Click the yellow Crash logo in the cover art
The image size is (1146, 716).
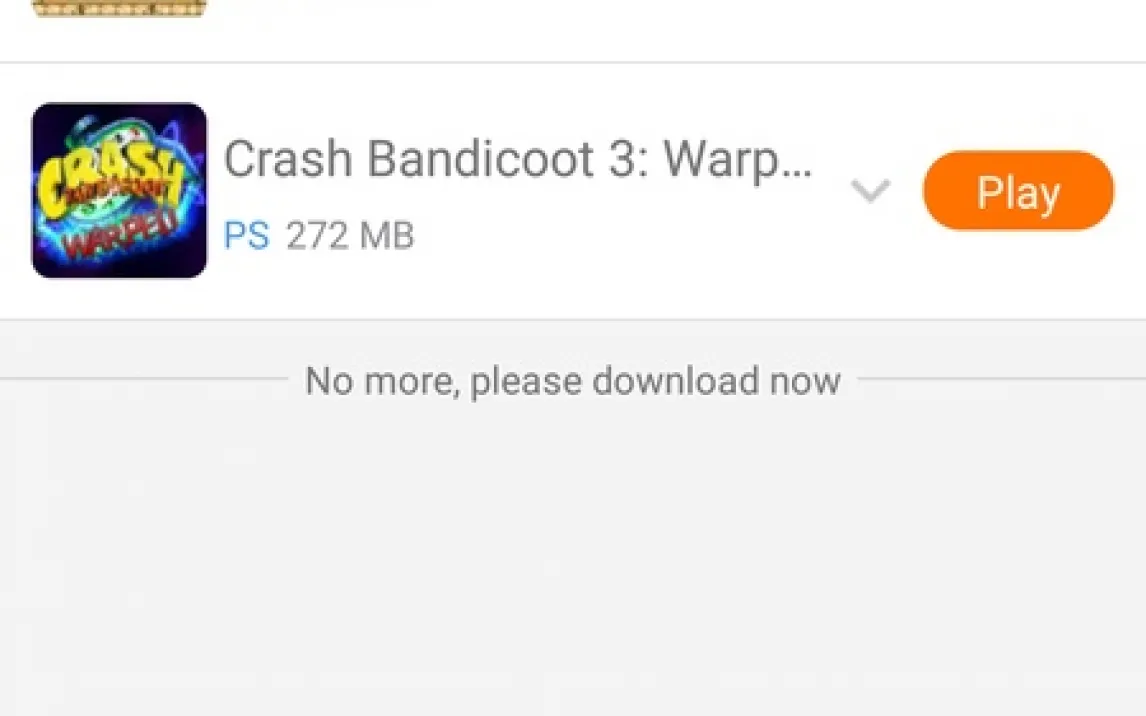pos(110,175)
